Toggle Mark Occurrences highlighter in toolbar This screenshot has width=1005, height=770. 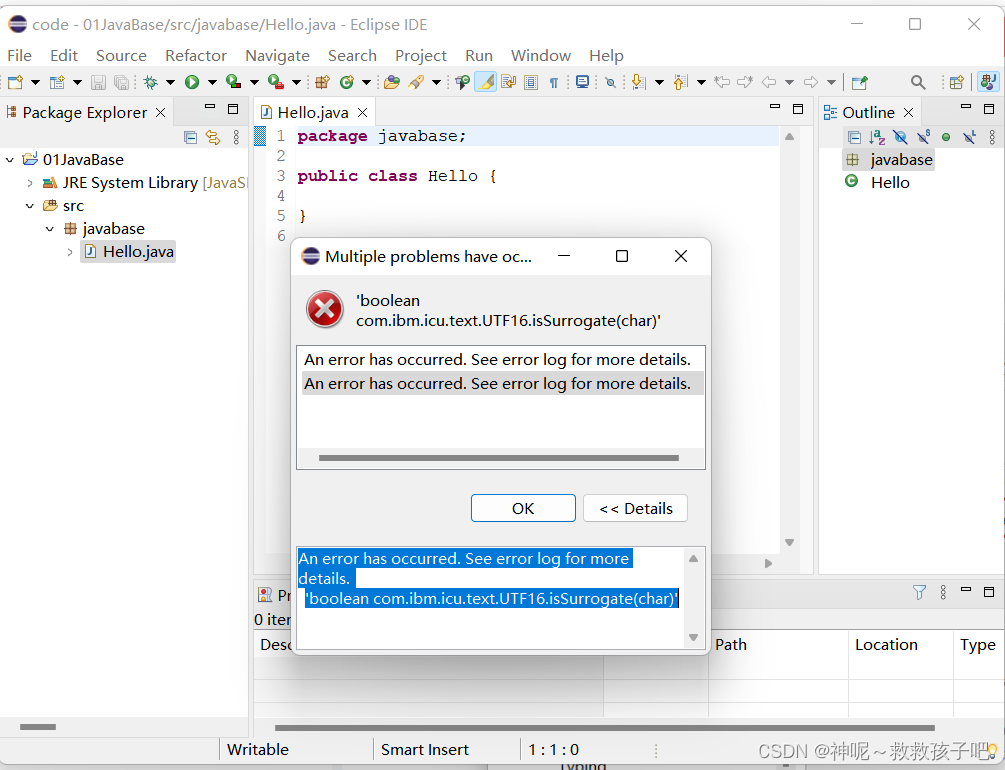pos(485,82)
